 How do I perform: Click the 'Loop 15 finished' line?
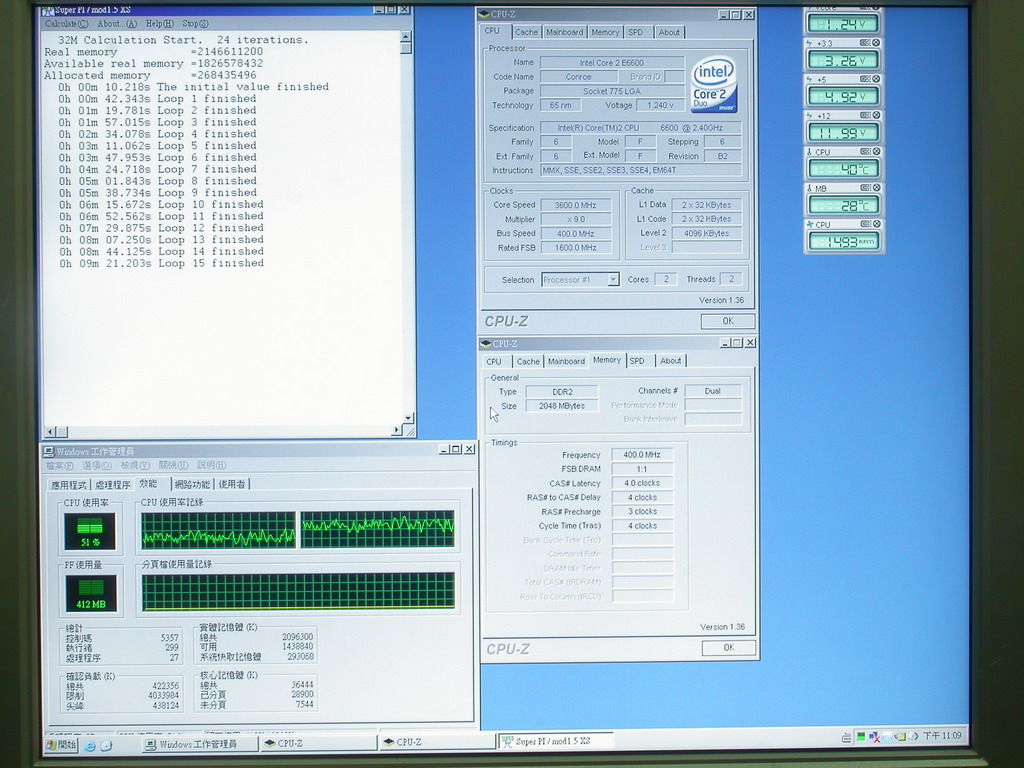[161, 263]
